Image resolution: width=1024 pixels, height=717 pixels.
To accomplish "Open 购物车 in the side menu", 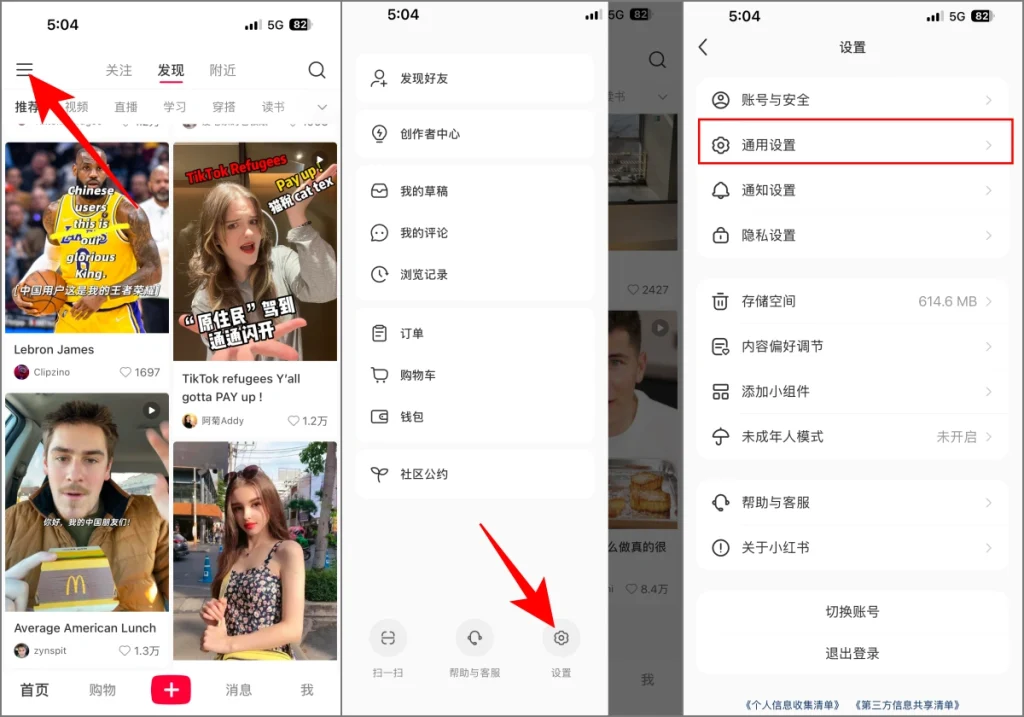I will pos(475,375).
